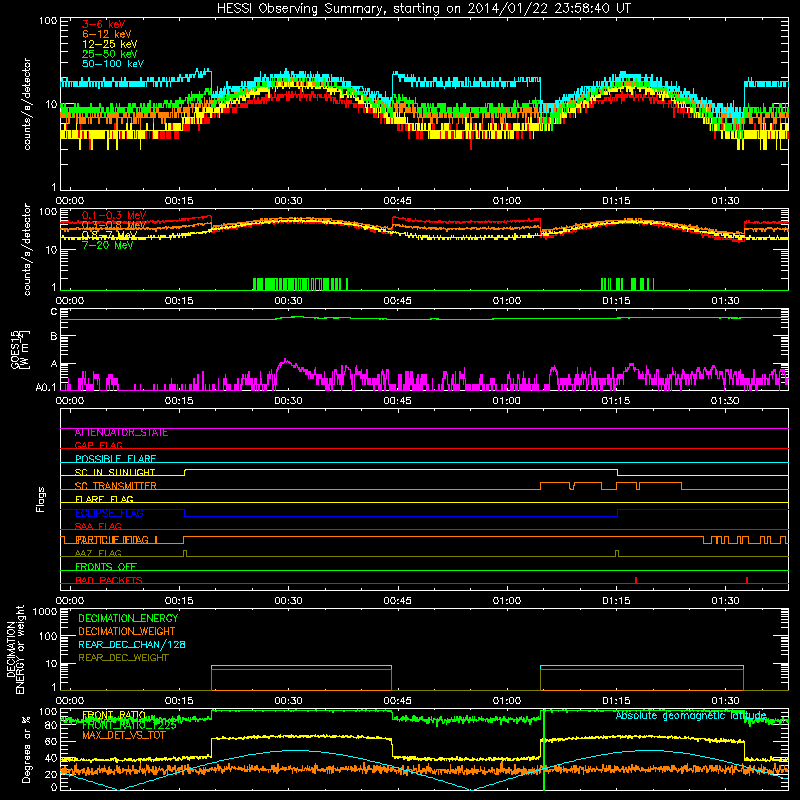800x800 pixels.
Task: Click the HESSI Observing Summary title text
Action: pos(423,9)
